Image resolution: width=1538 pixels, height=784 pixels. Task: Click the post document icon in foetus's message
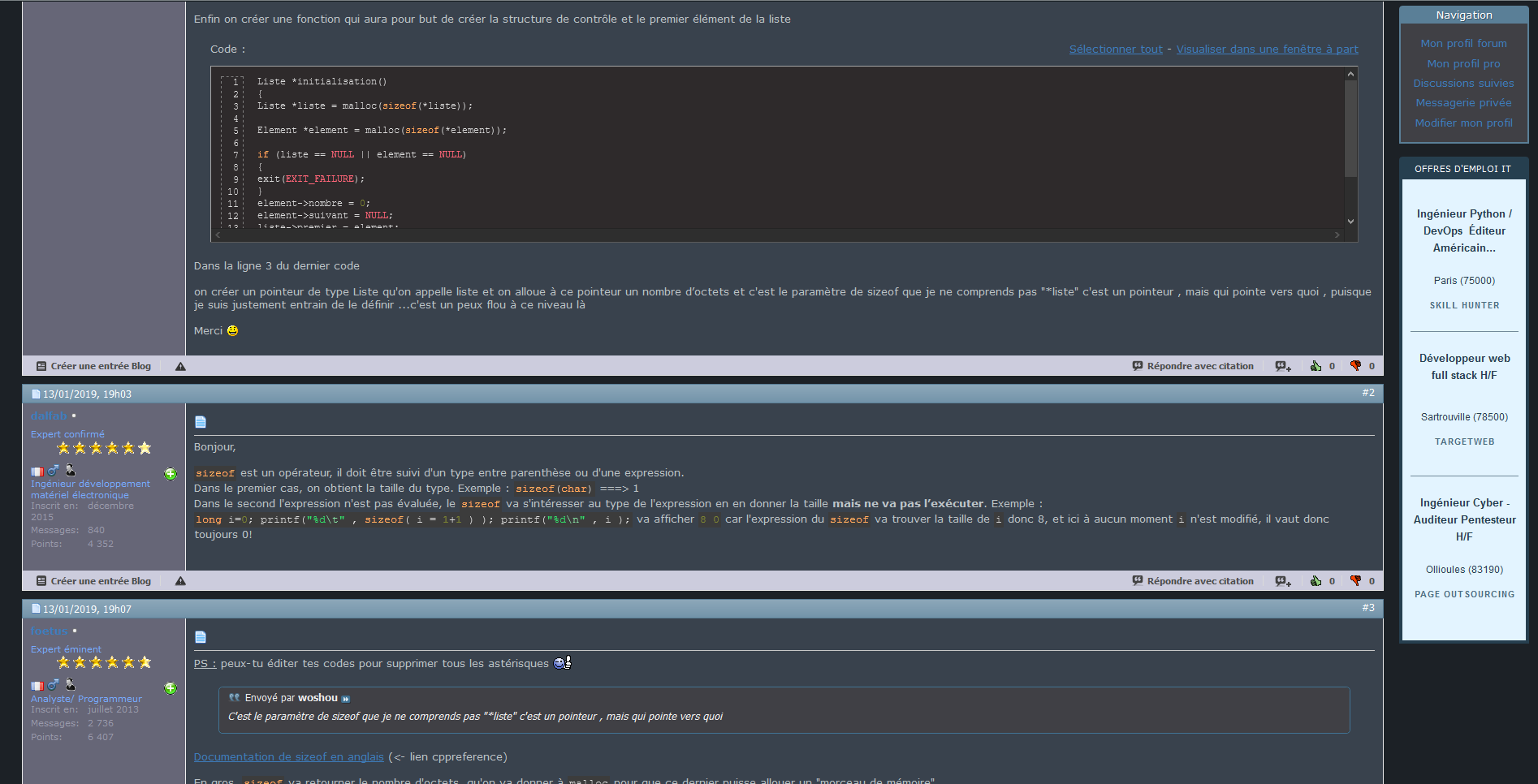201,637
